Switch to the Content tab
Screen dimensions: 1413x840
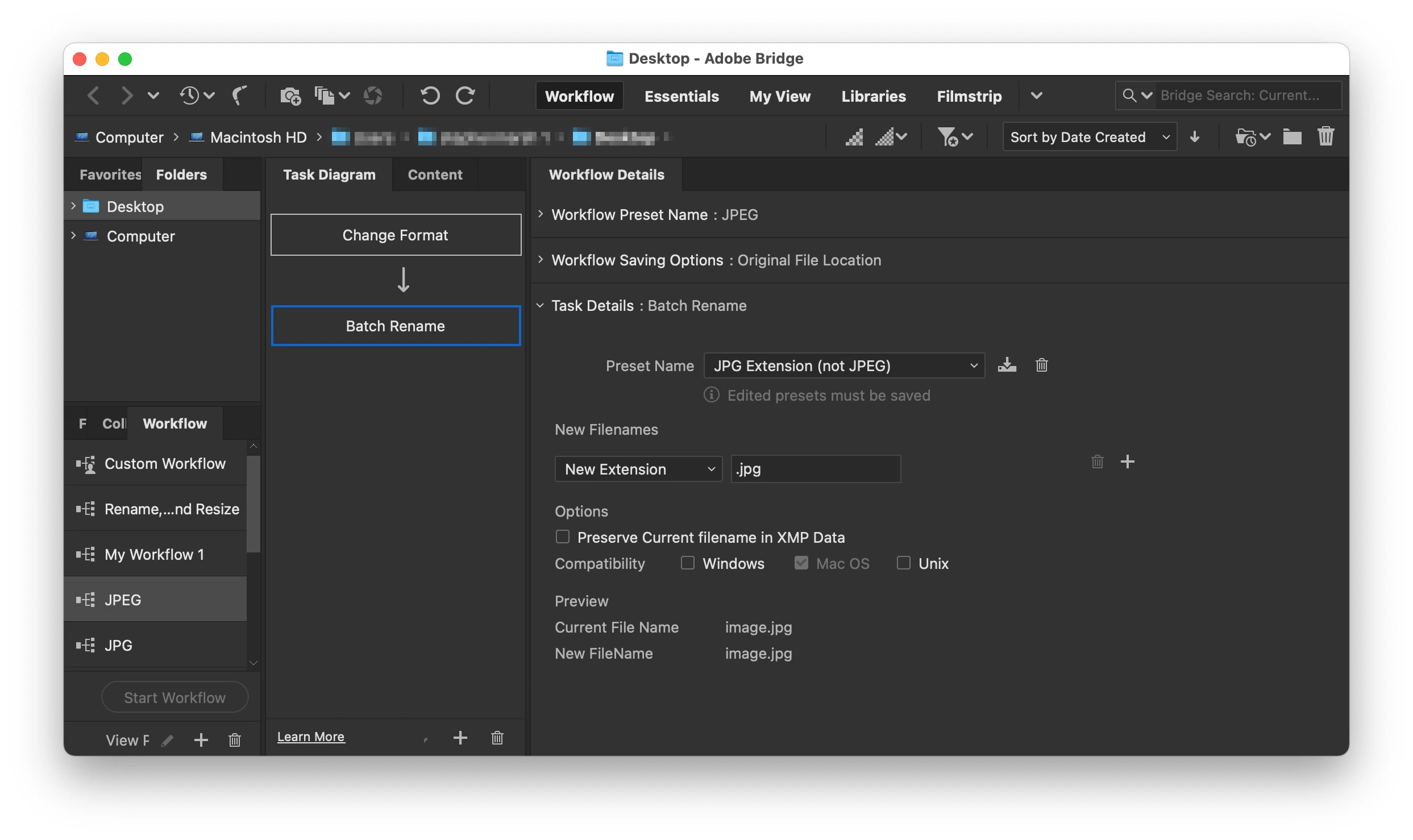coord(435,174)
